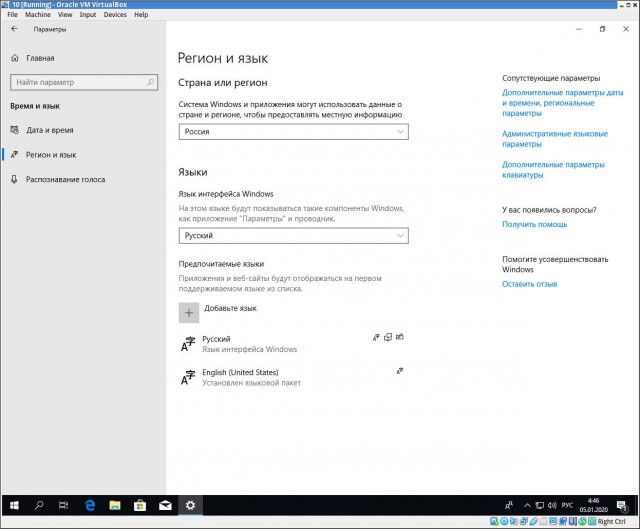The height and width of the screenshot is (529, 640).
Task: Click the volume speaker icon in tray
Action: 552,505
